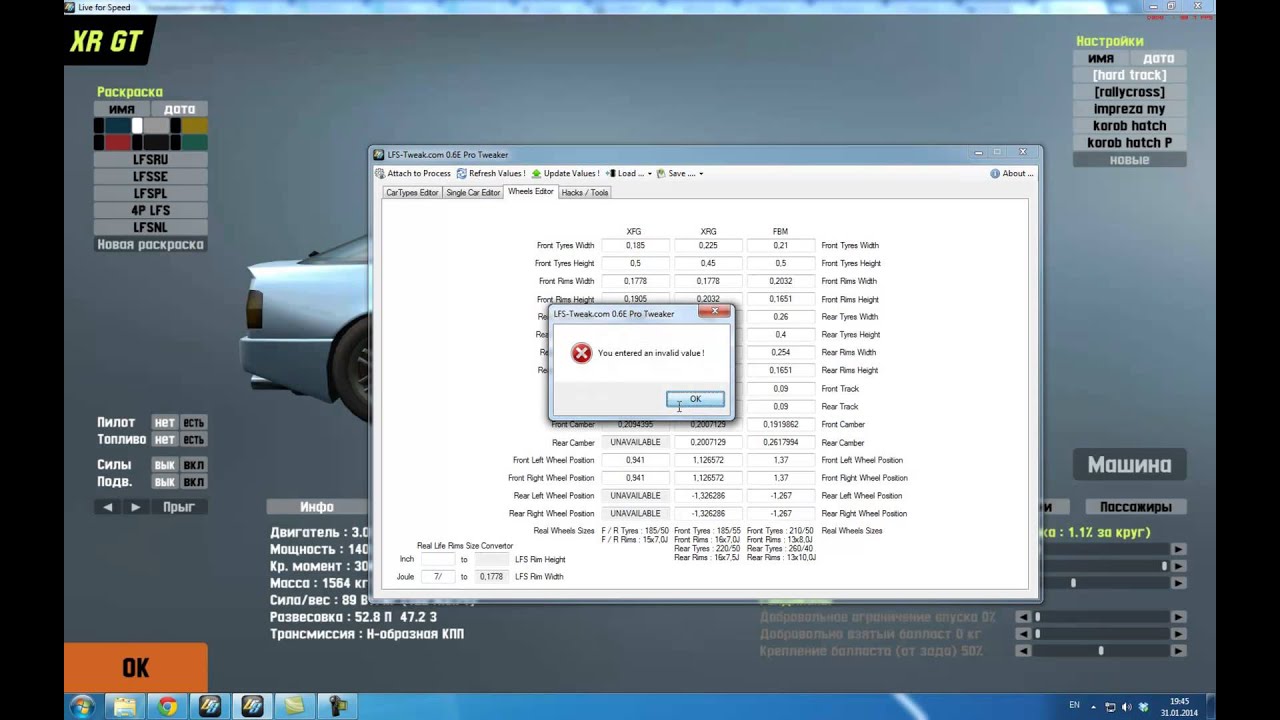
Task: Open the yellow notes taskbar icon
Action: (x=294, y=706)
